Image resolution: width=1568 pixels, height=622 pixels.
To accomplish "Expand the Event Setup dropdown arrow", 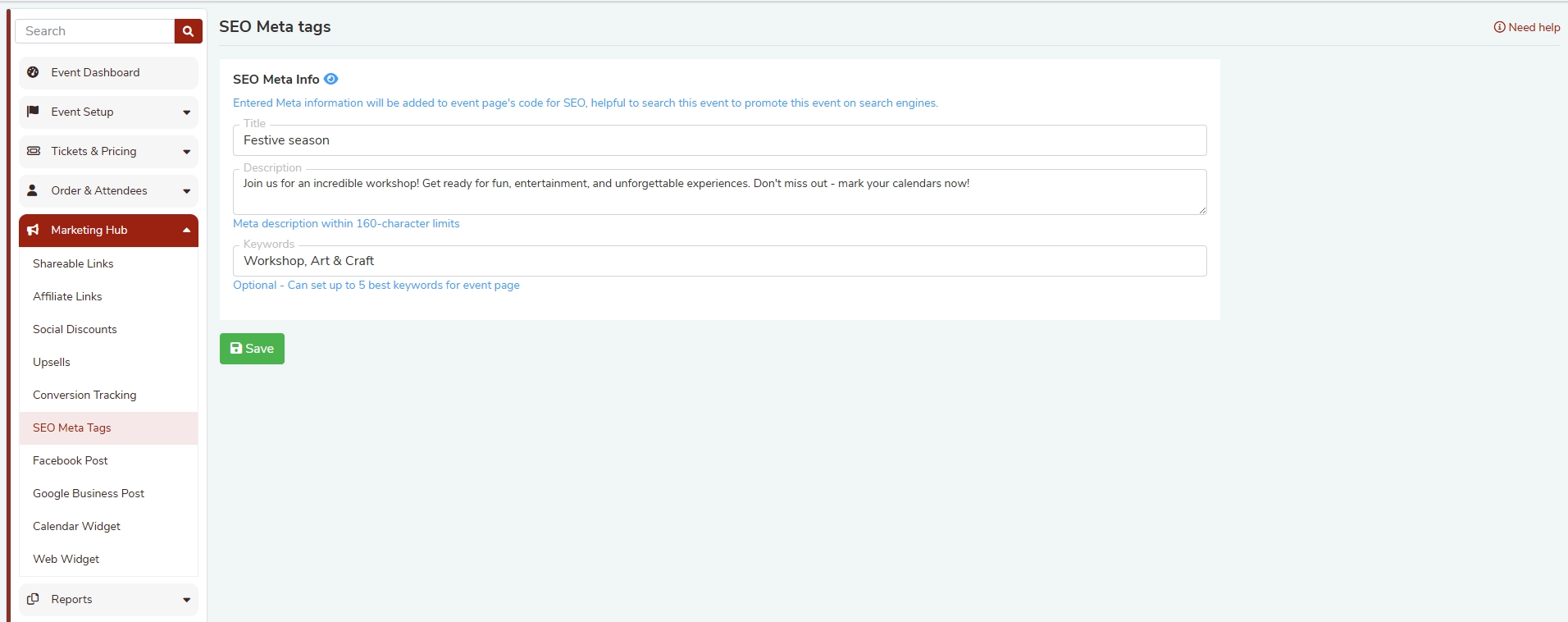I will (186, 112).
